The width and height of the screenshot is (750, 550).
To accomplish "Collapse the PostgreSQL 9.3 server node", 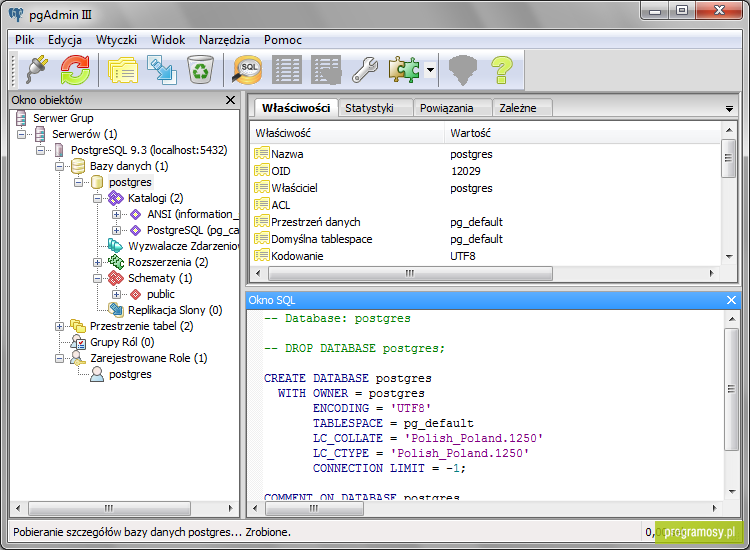I will point(41,150).
